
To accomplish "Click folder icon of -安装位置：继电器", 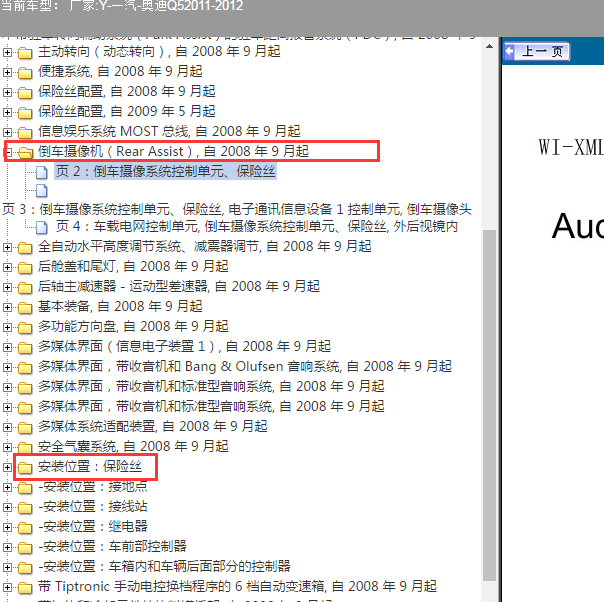I will coord(25,528).
